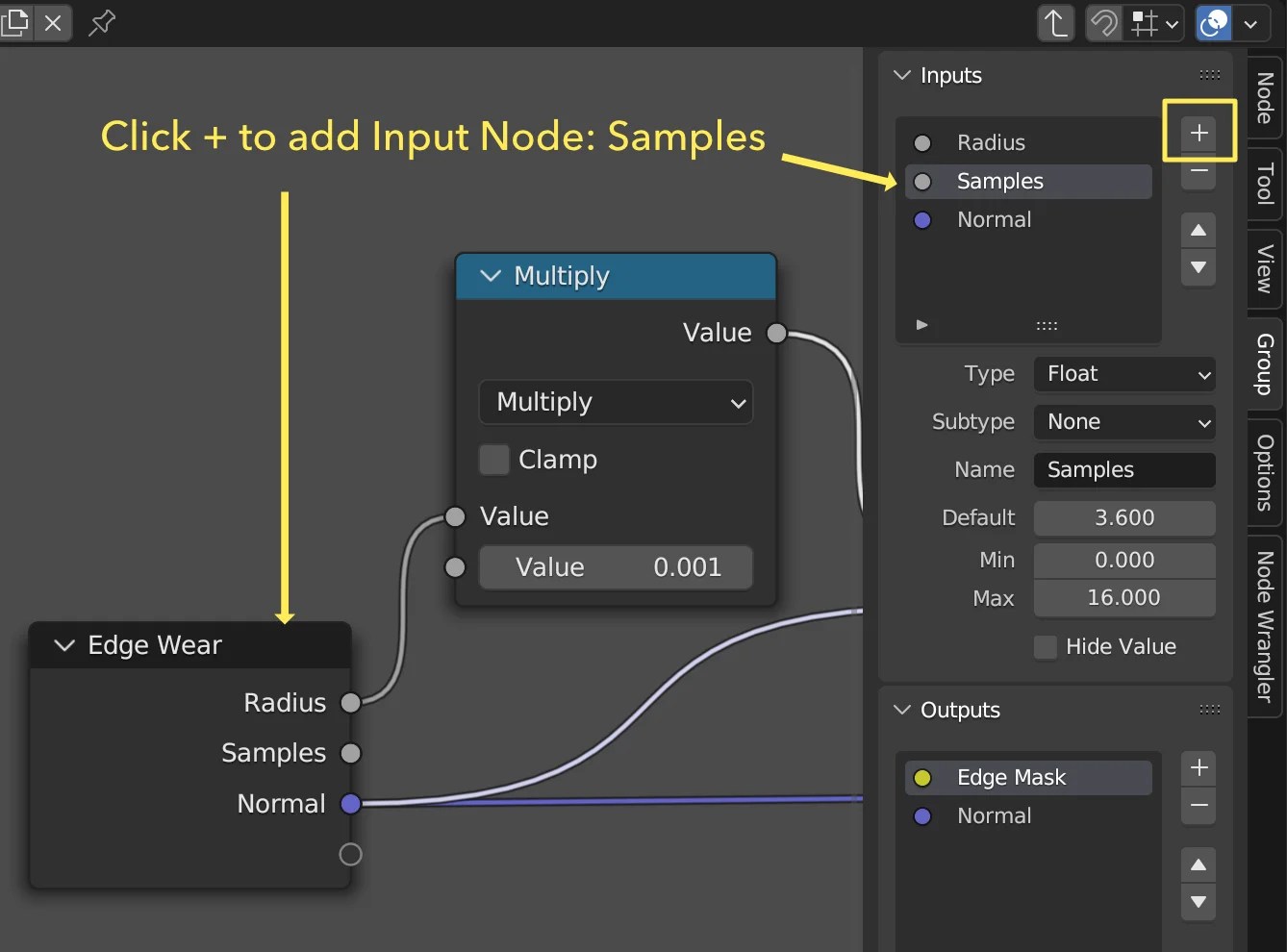Add a new input with the plus button
The height and width of the screenshot is (952, 1287).
point(1198,134)
